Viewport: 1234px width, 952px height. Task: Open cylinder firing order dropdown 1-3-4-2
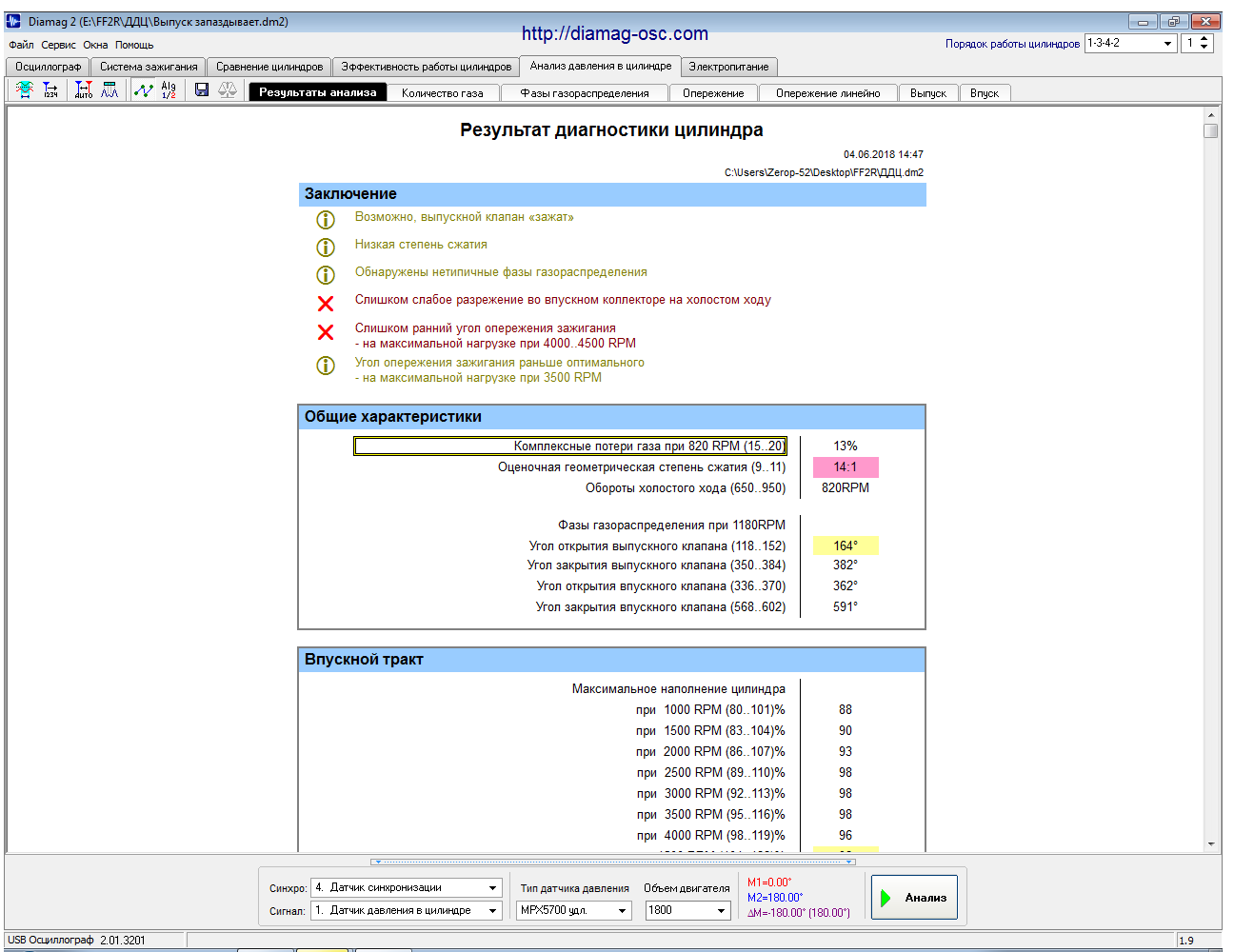tap(1167, 43)
